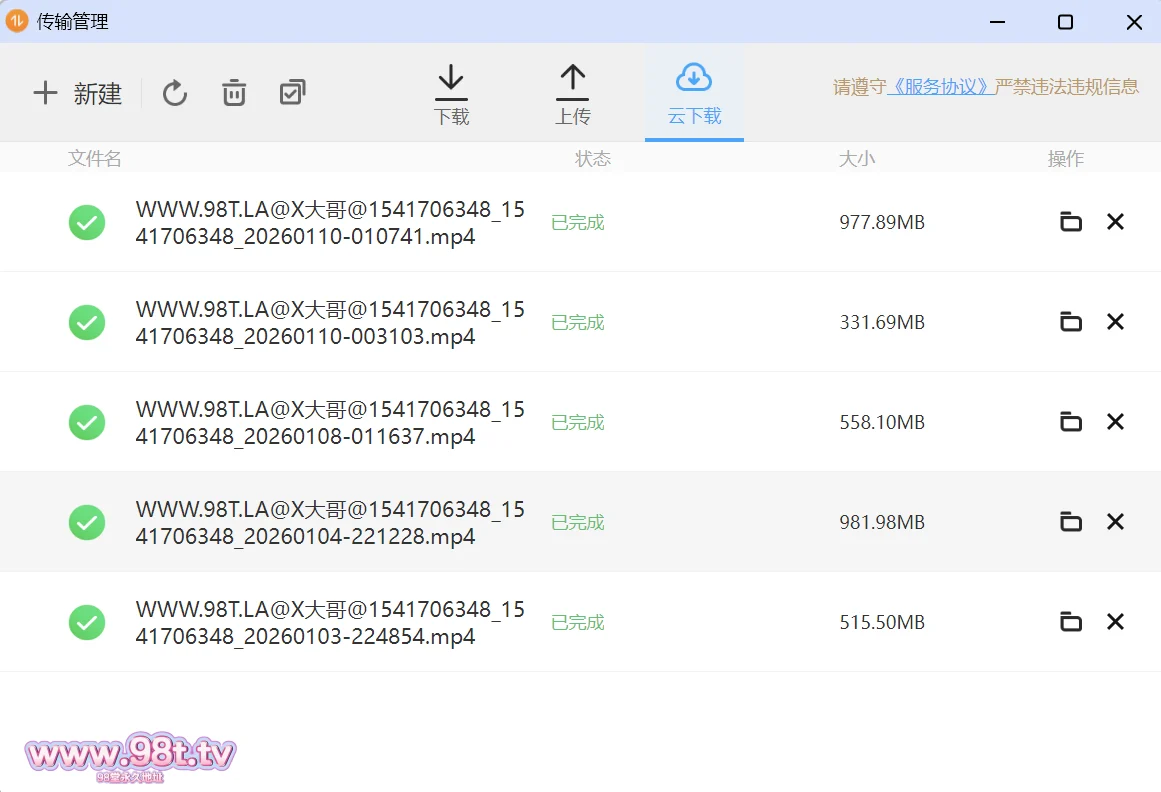This screenshot has width=1161, height=792.
Task: Remove the 981.98MB task from list
Action: coord(1115,522)
